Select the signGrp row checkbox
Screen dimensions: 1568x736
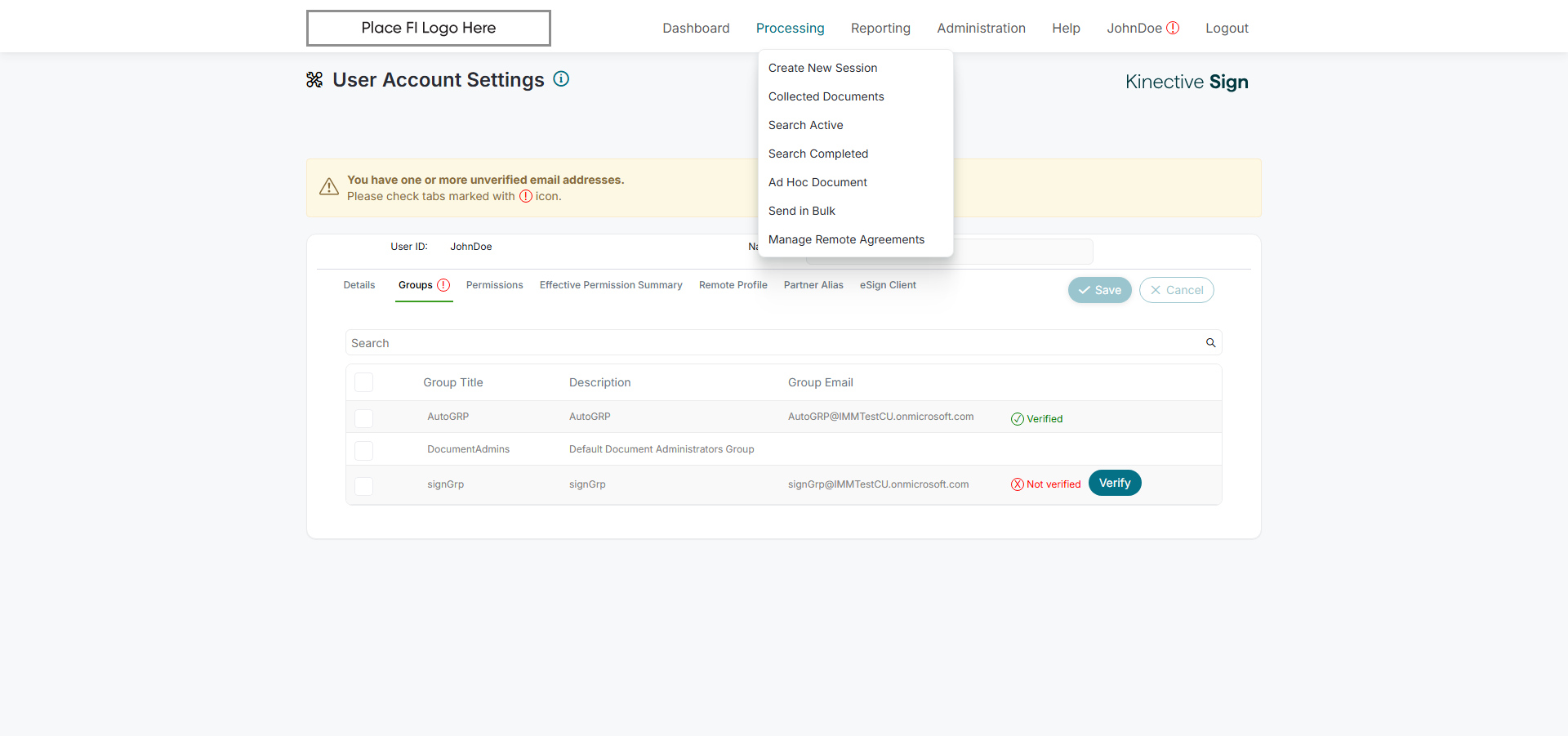(364, 486)
